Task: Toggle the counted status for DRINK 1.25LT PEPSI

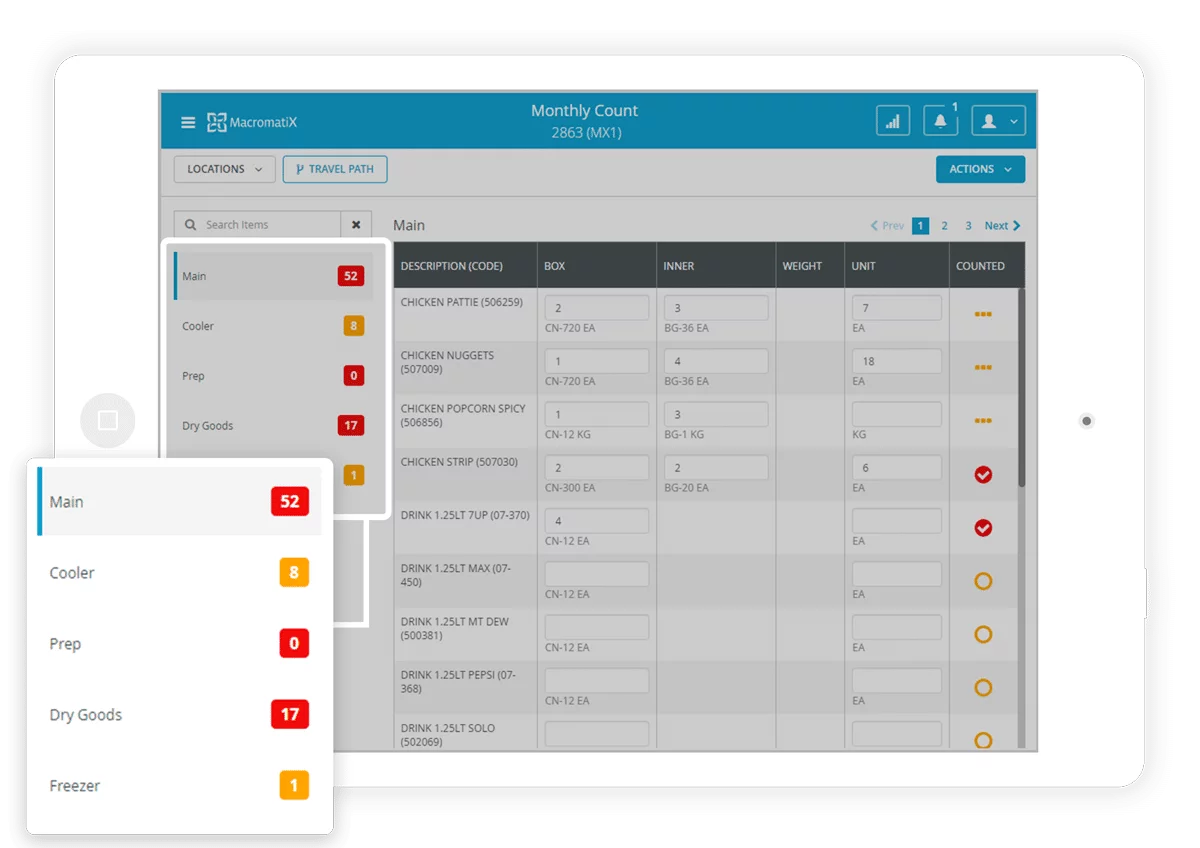Action: [983, 687]
